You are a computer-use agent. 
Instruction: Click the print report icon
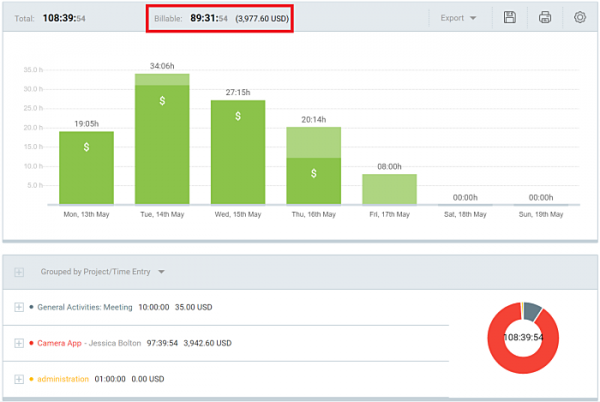(545, 17)
